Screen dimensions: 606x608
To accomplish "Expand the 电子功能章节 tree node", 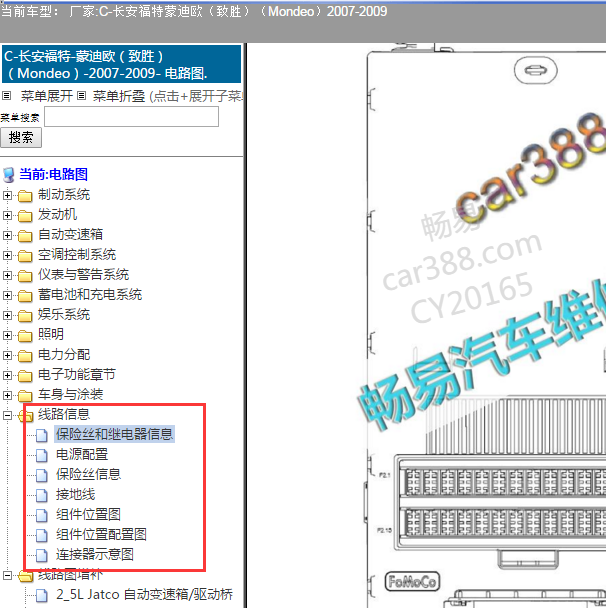I will click(7, 375).
